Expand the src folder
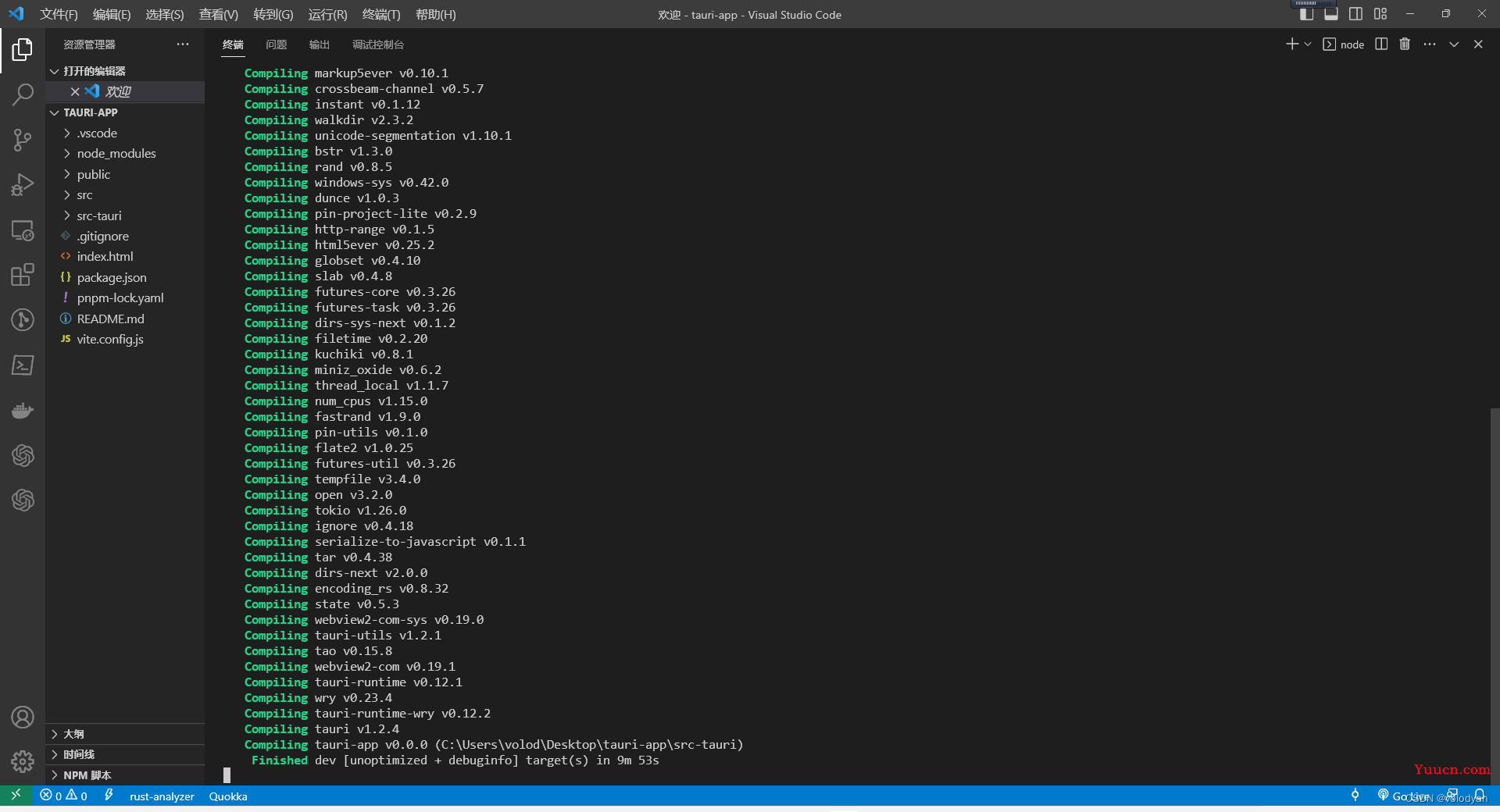Image resolution: width=1500 pixels, height=812 pixels. [125, 195]
